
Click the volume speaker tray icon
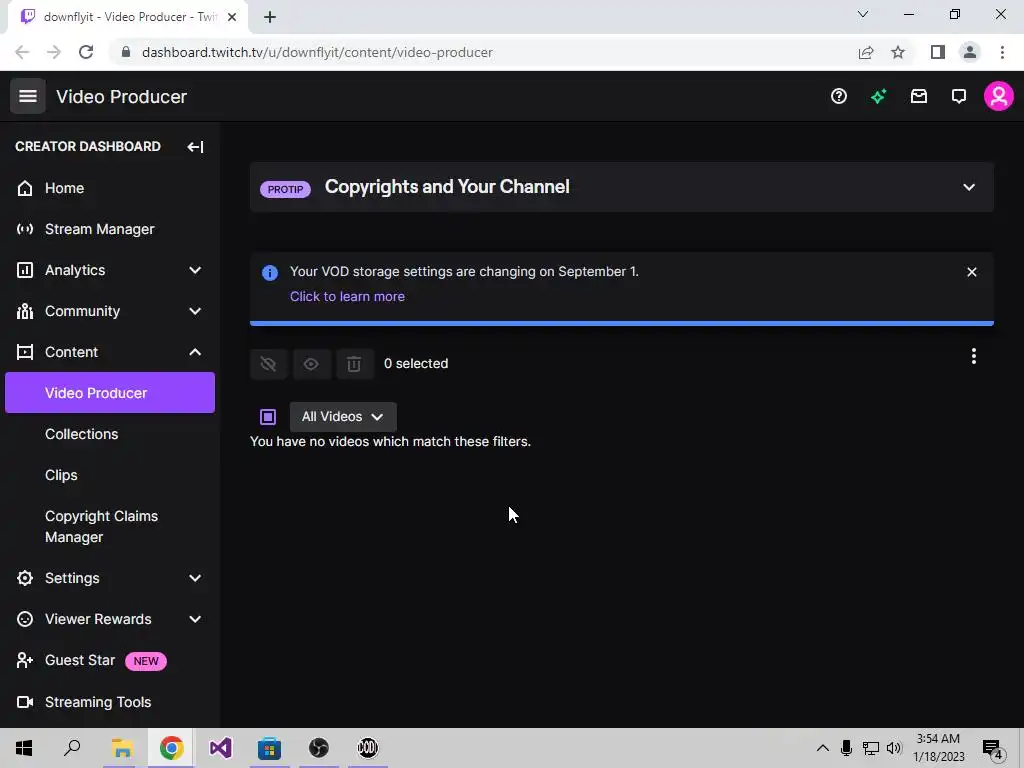point(894,748)
